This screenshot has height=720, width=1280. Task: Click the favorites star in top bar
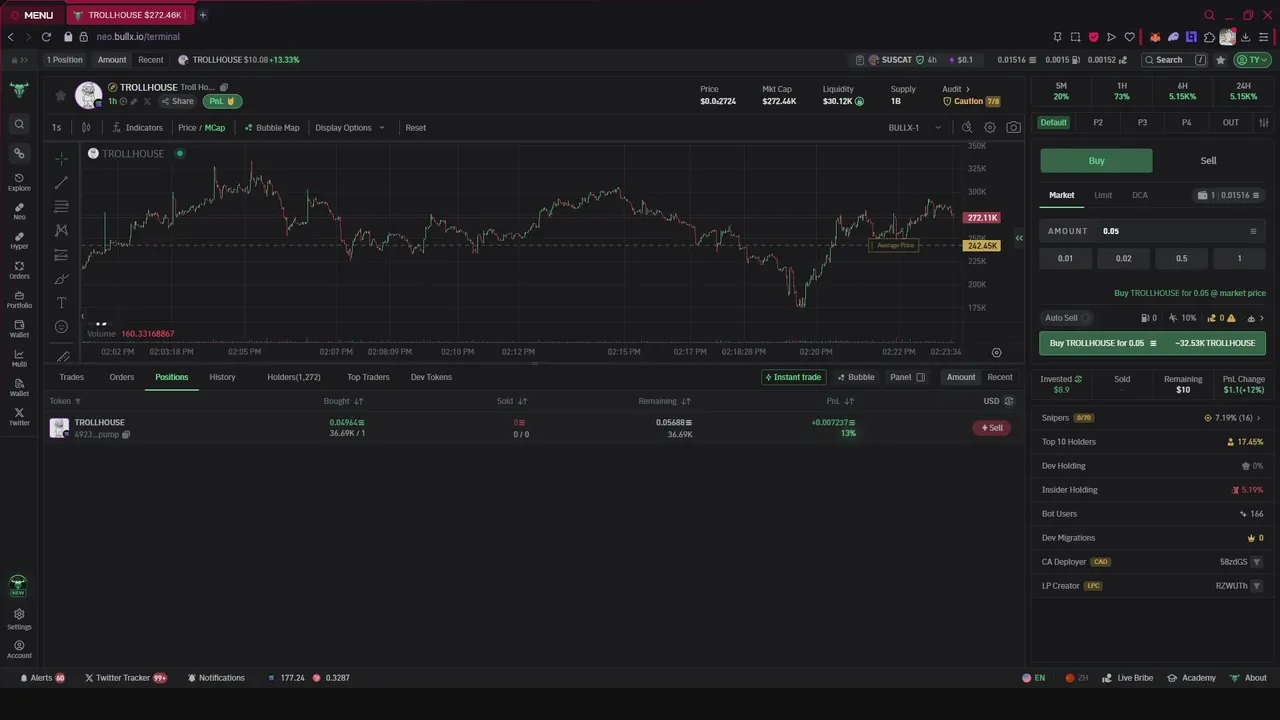tap(1220, 60)
